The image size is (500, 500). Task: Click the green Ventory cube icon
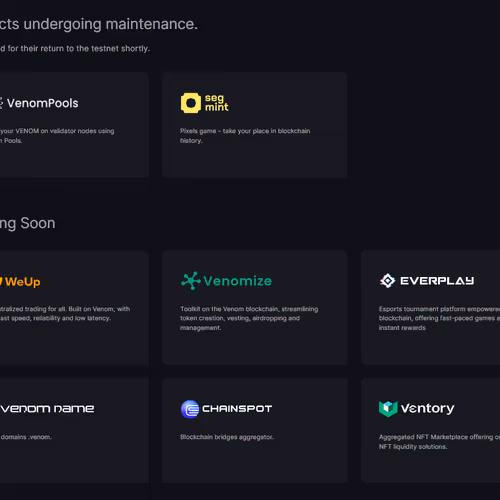(x=388, y=409)
